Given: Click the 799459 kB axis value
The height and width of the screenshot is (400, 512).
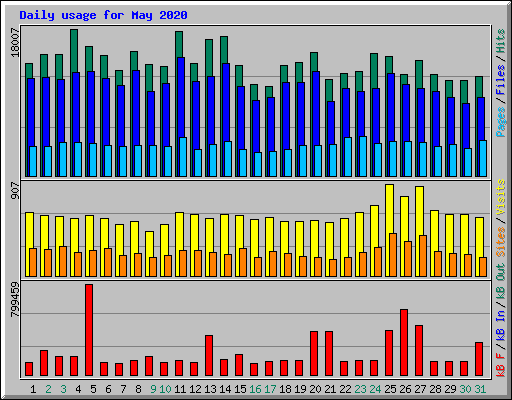Looking at the screenshot, I should pyautogui.click(x=15, y=299).
